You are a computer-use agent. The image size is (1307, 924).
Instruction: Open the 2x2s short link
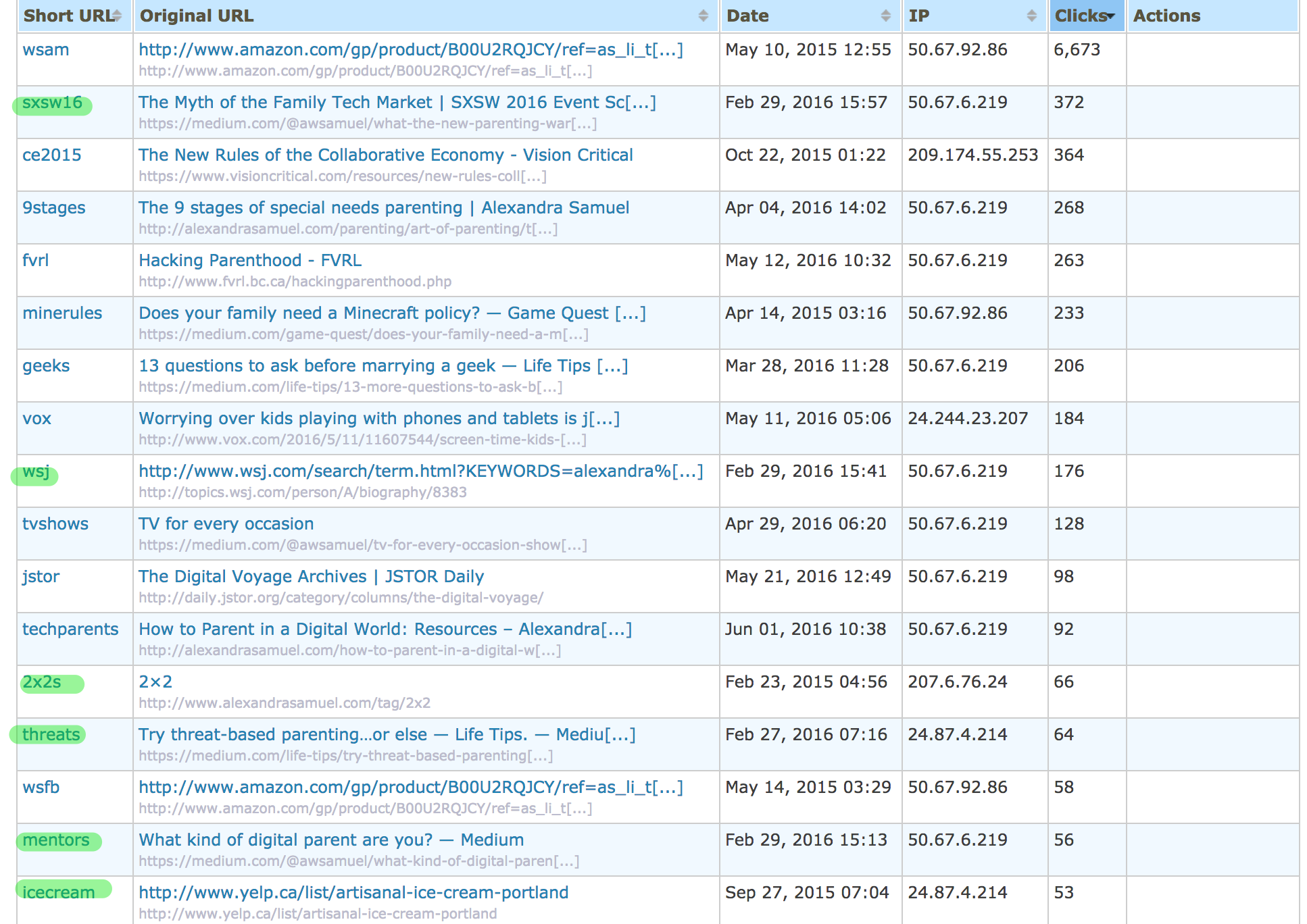click(42, 682)
